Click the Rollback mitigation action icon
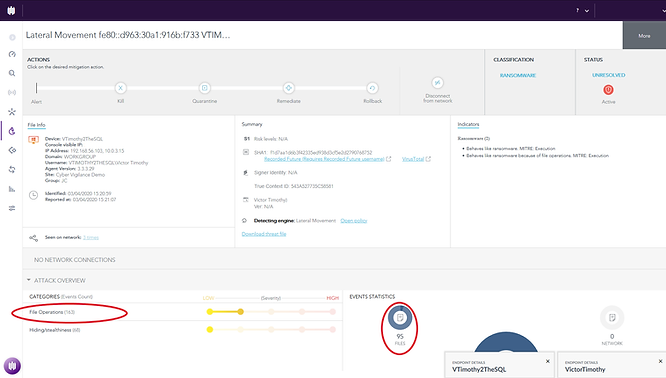The image size is (666, 378). pyautogui.click(x=373, y=88)
